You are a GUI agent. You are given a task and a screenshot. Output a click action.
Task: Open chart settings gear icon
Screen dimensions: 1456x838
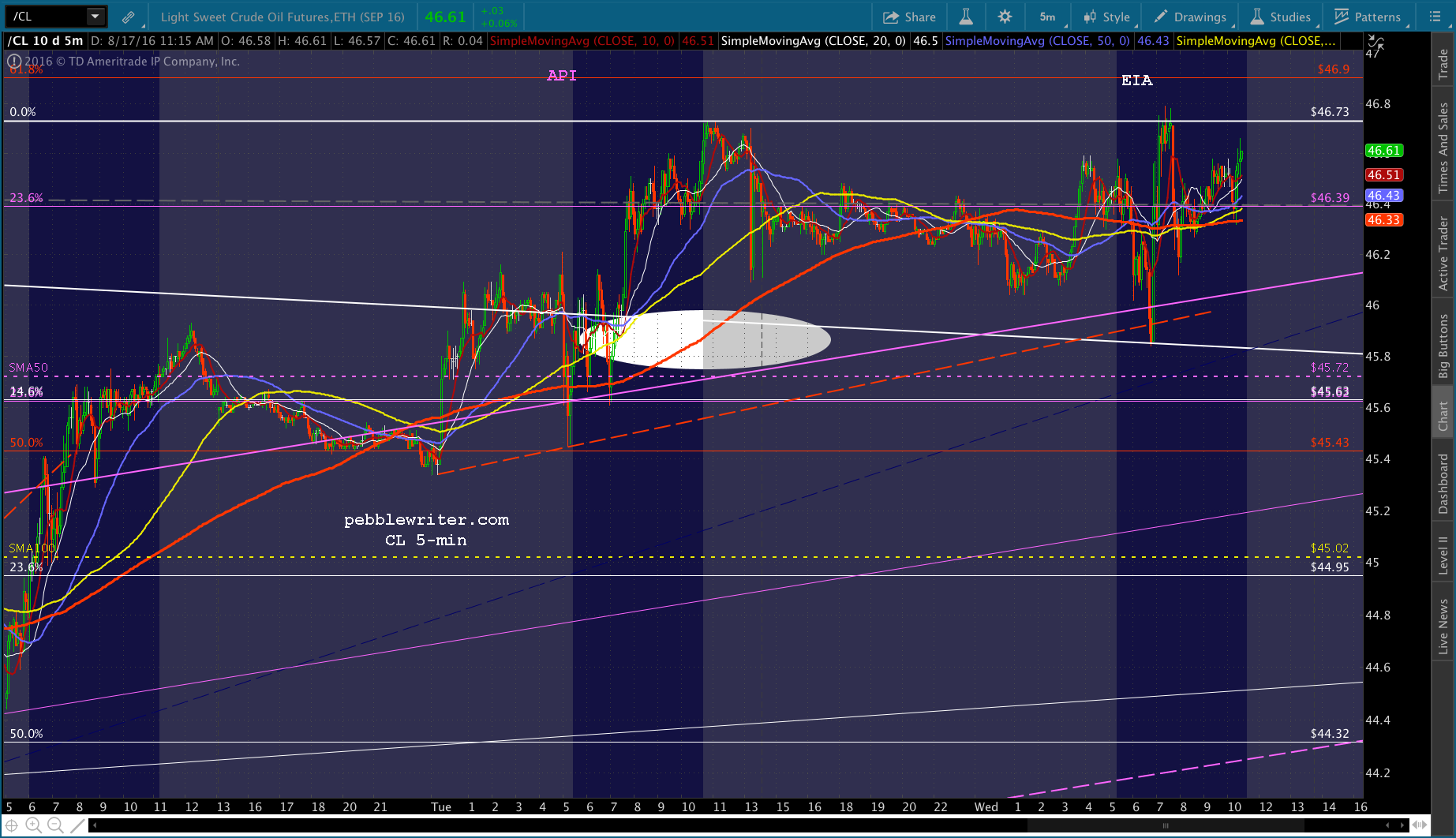click(x=1004, y=17)
